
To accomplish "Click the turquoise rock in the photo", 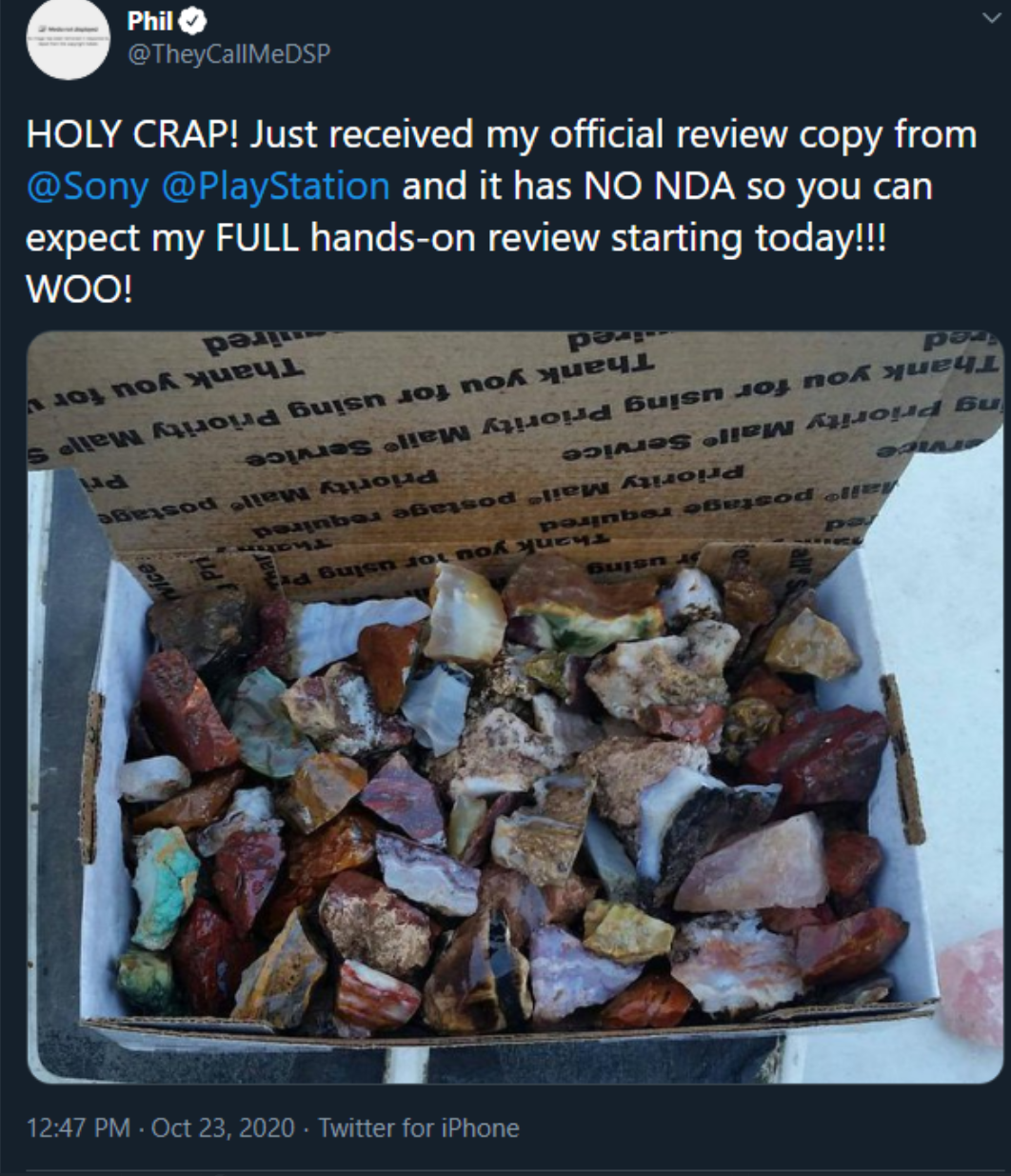I will coord(163,887).
